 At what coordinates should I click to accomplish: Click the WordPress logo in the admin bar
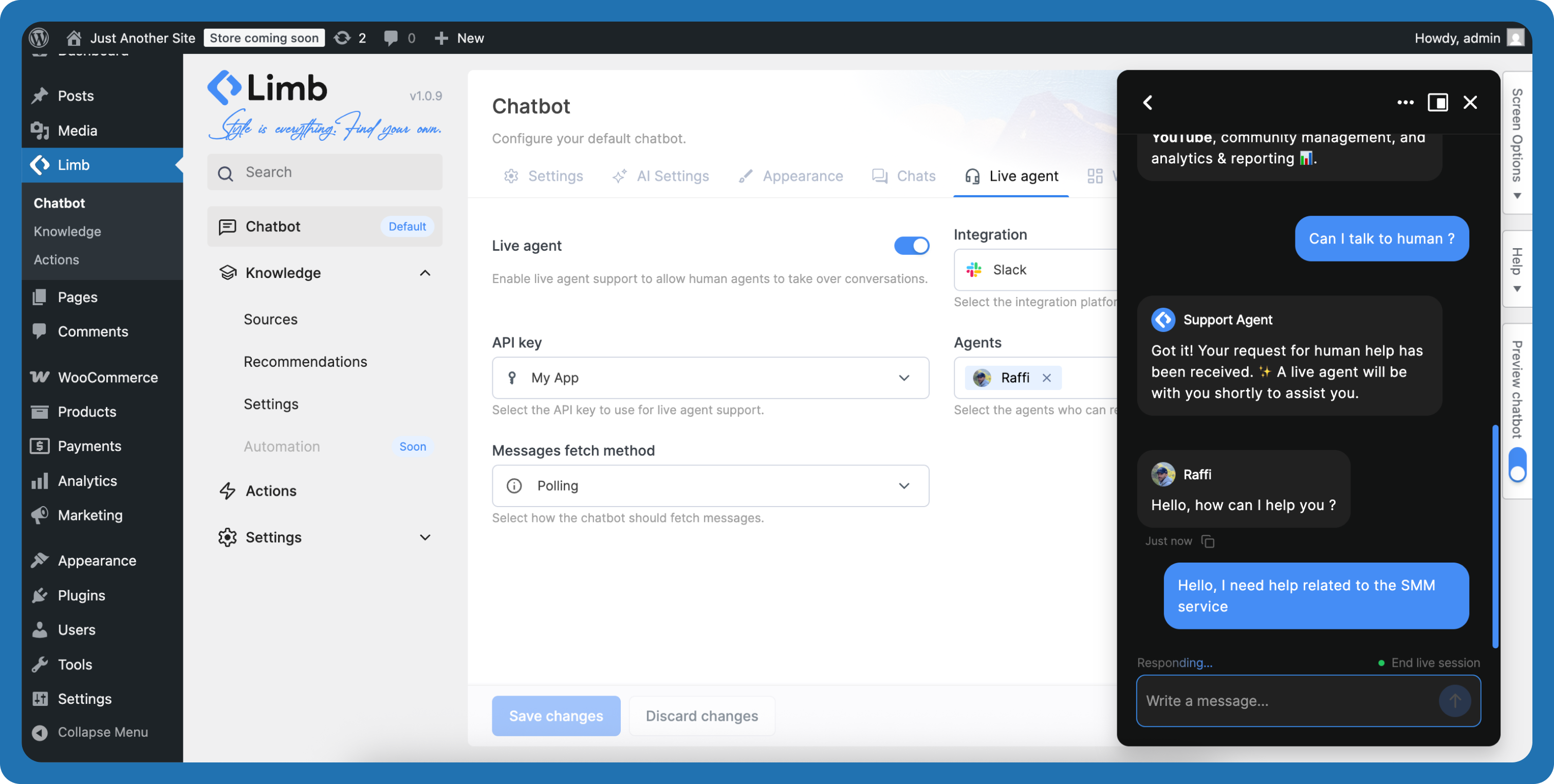(39, 38)
